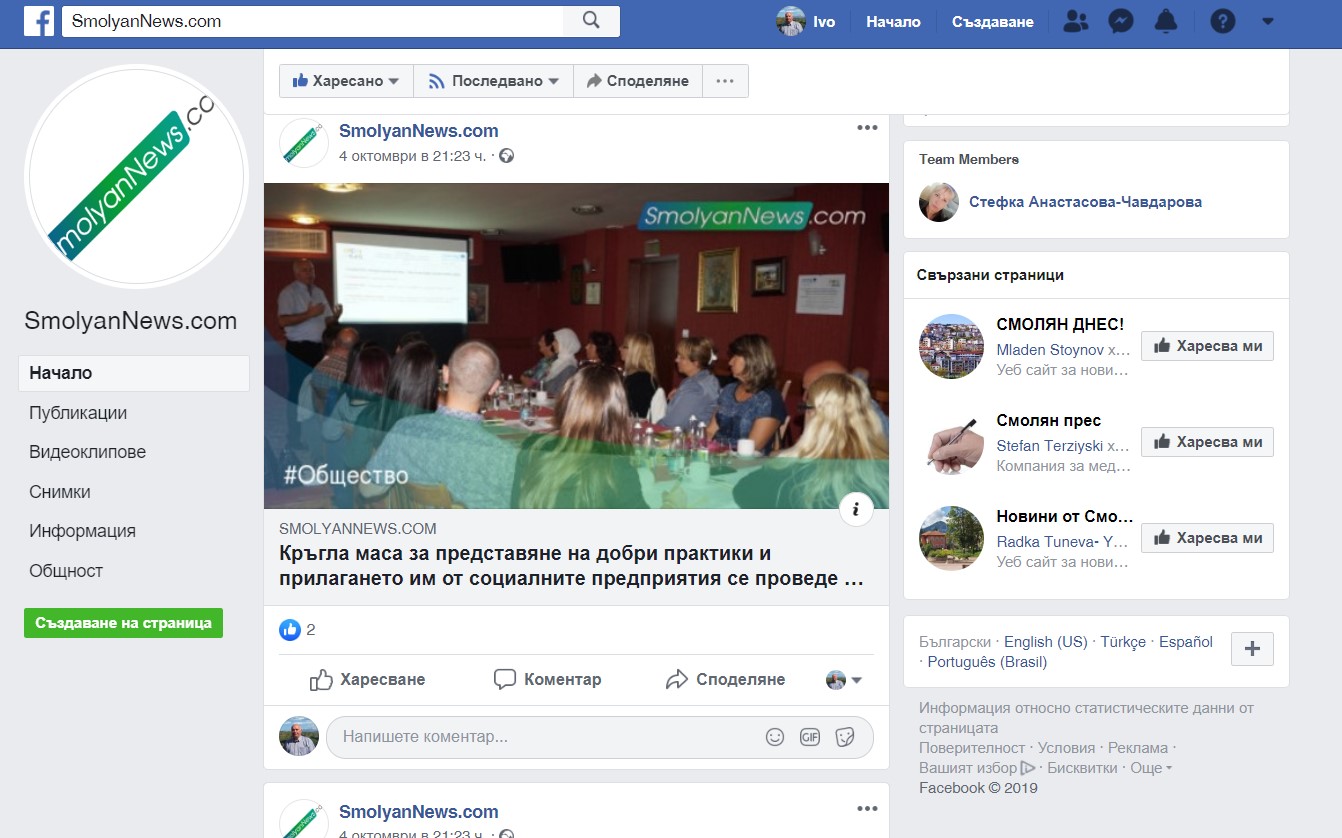The image size is (1342, 838).
Task: Open the Messenger icon
Action: pos(1121,21)
